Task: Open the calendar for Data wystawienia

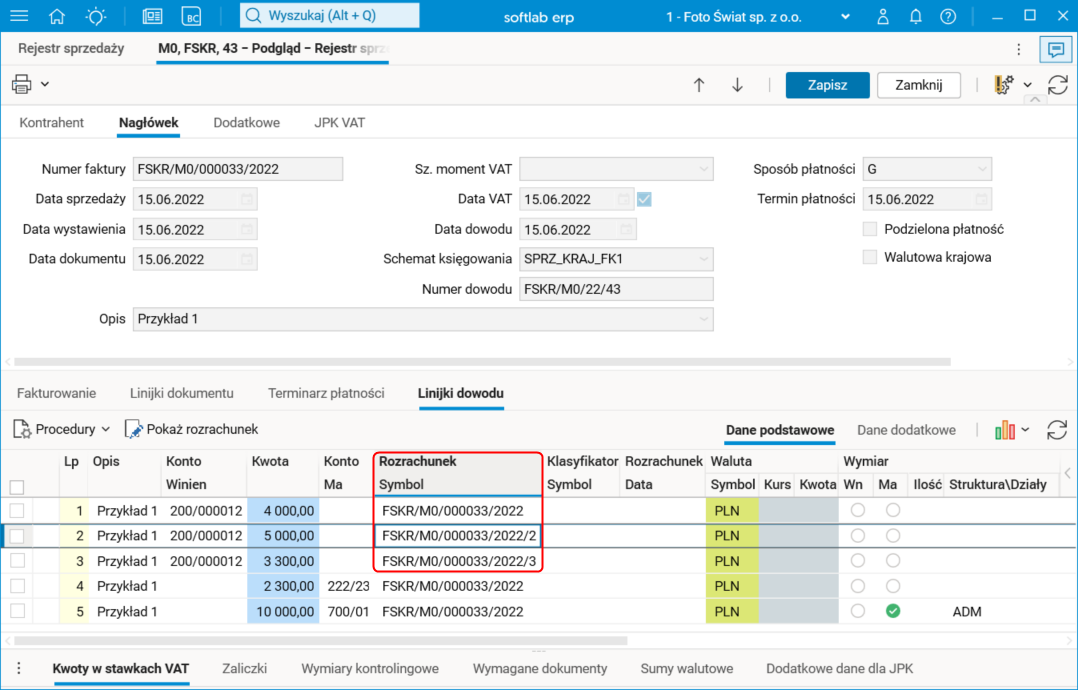Action: point(247,230)
